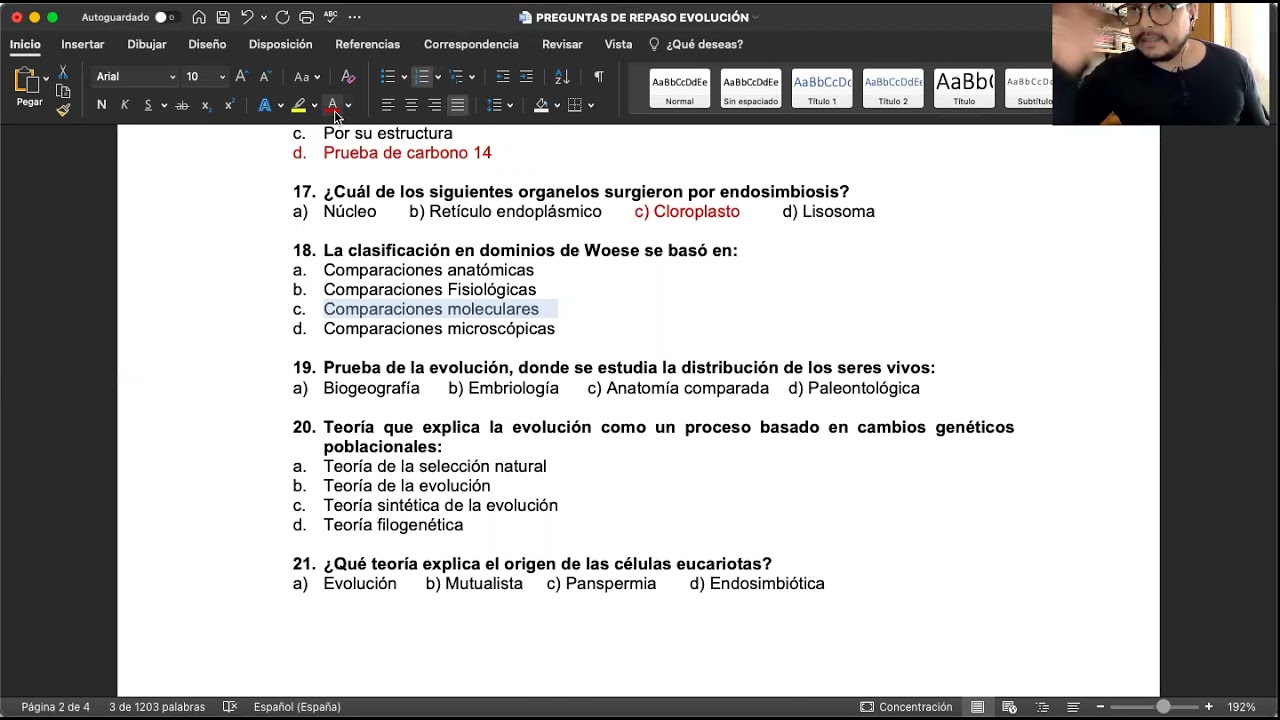Viewport: 1280px width, 720px height.
Task: Apply the text effects blue A icon
Action: pos(264,105)
